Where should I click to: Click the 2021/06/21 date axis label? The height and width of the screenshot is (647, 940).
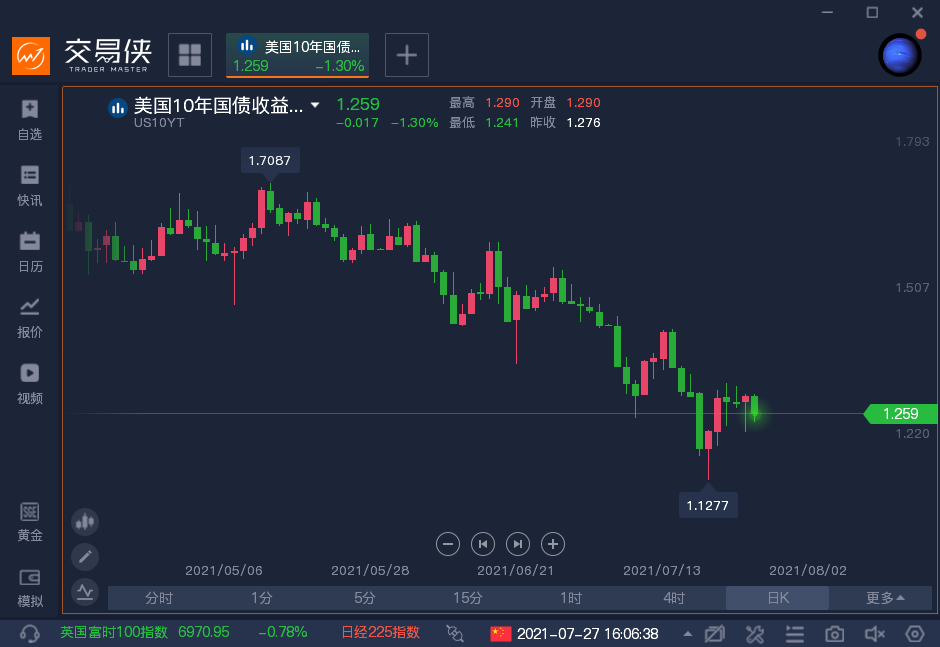(x=516, y=570)
